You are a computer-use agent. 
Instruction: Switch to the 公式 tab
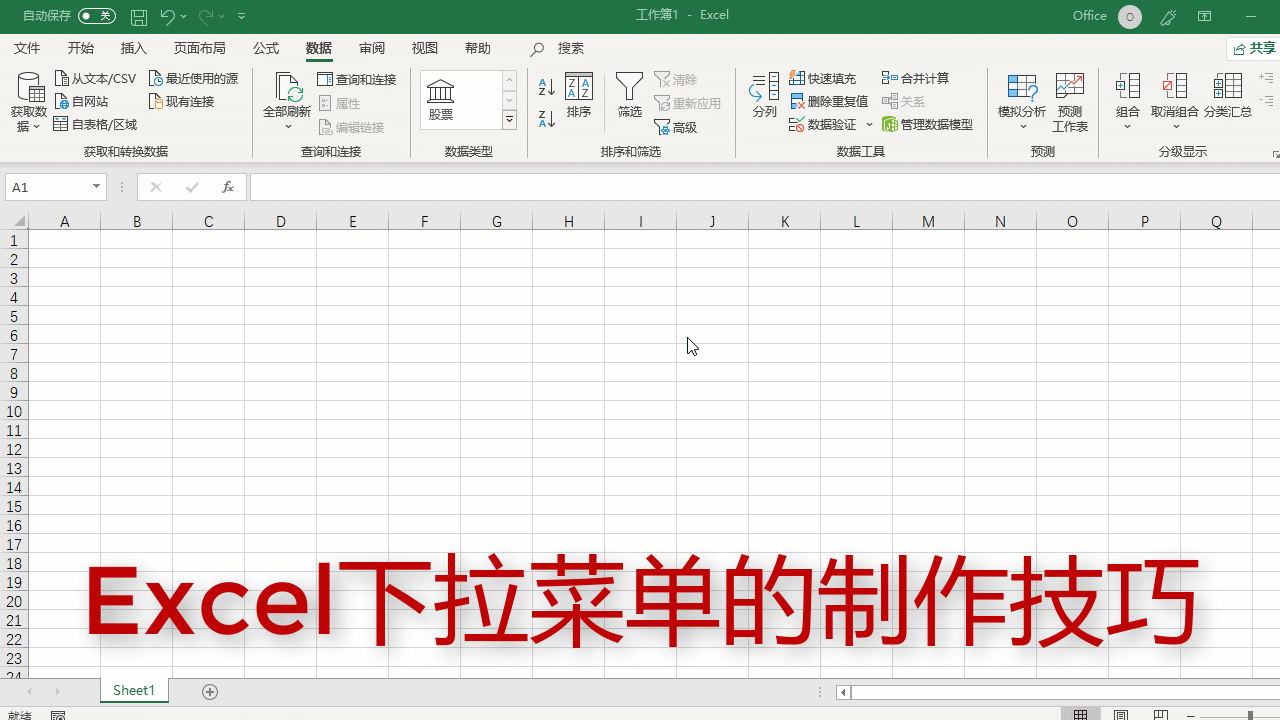tap(266, 49)
